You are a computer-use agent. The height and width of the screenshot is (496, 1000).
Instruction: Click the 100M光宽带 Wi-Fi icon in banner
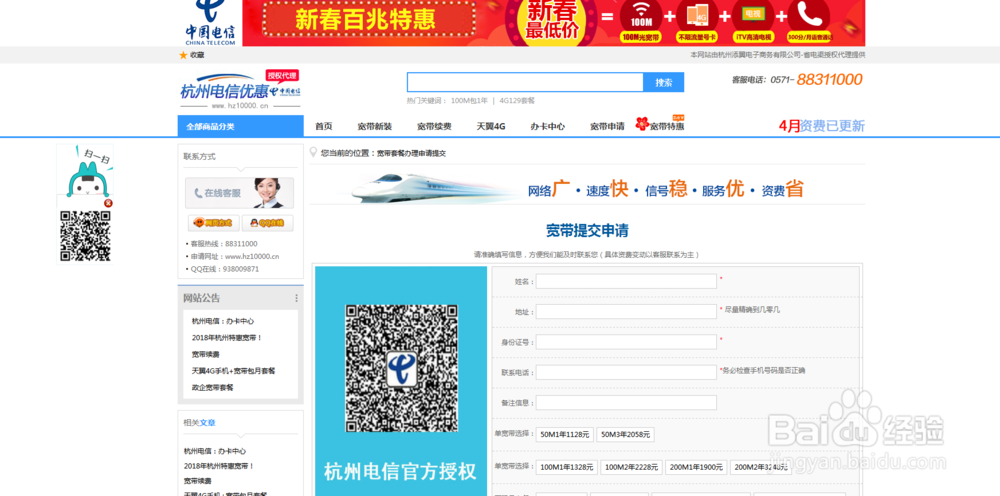[x=640, y=21]
